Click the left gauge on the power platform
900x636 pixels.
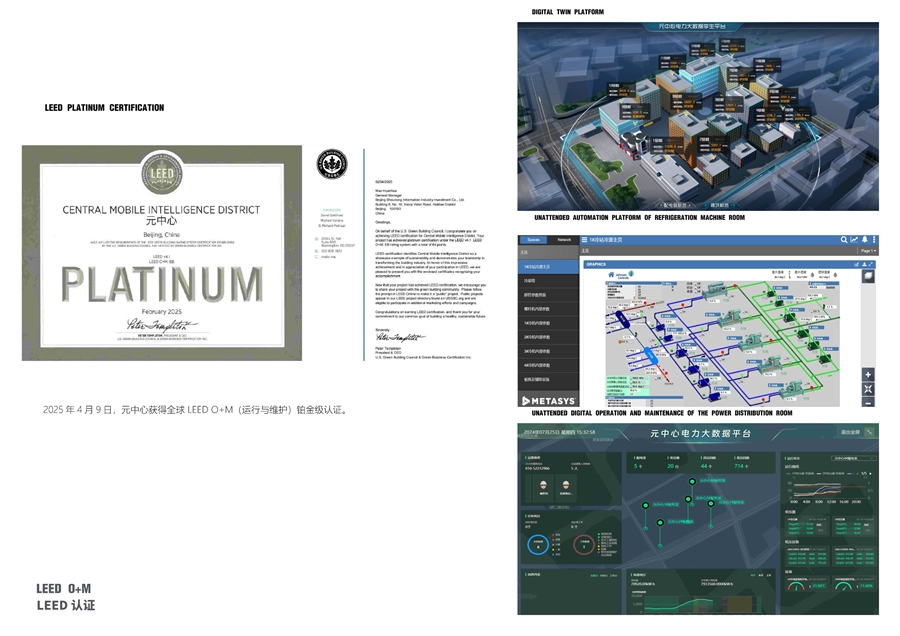tap(797, 586)
